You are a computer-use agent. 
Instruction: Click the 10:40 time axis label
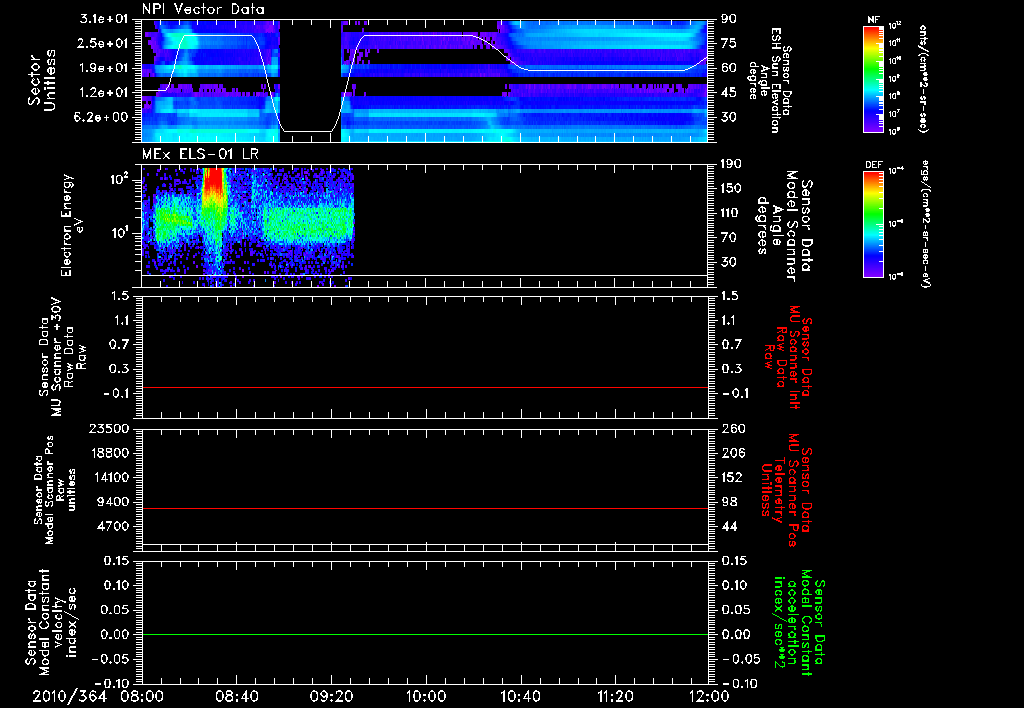[x=520, y=696]
